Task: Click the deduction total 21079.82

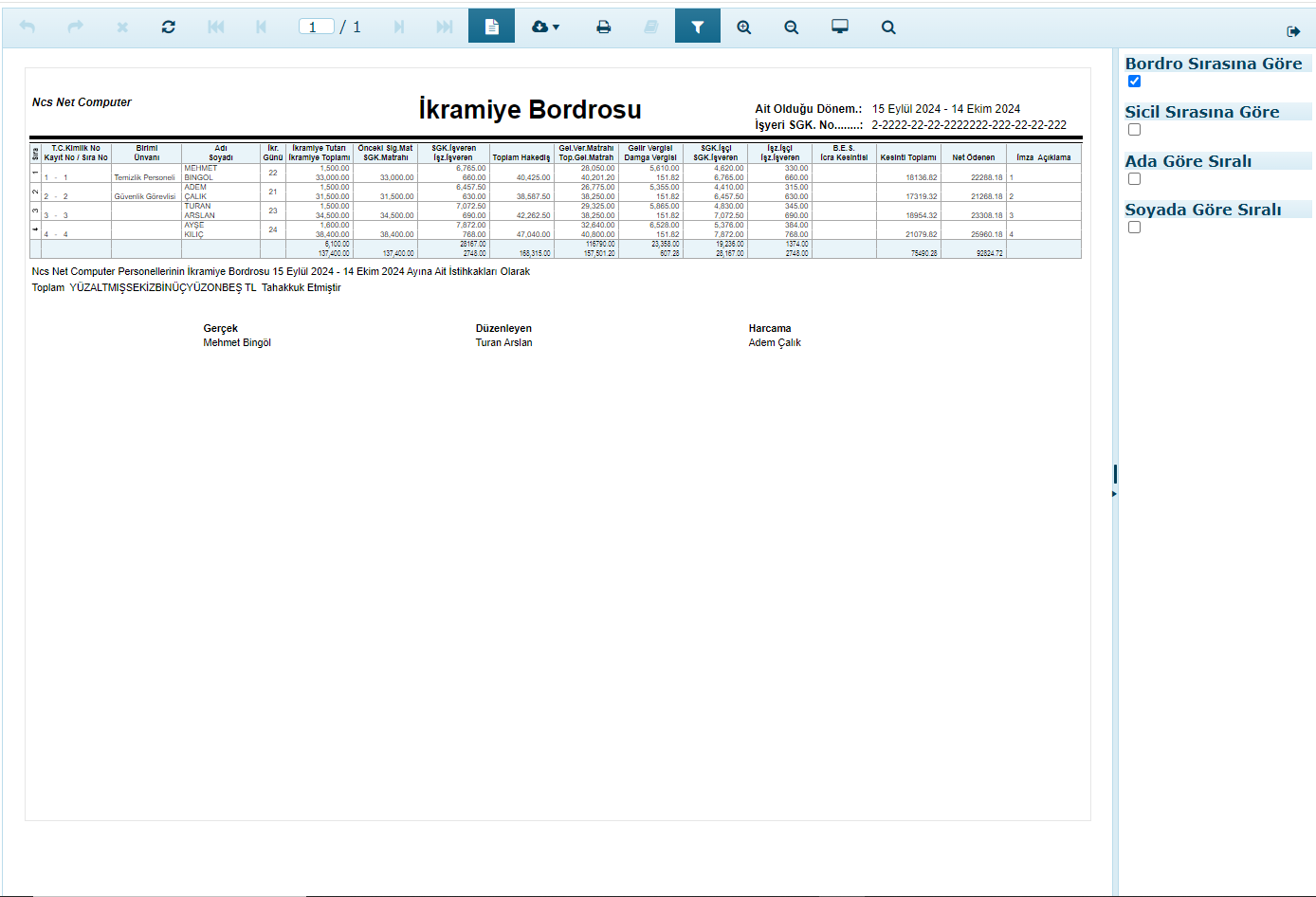Action: click(921, 234)
